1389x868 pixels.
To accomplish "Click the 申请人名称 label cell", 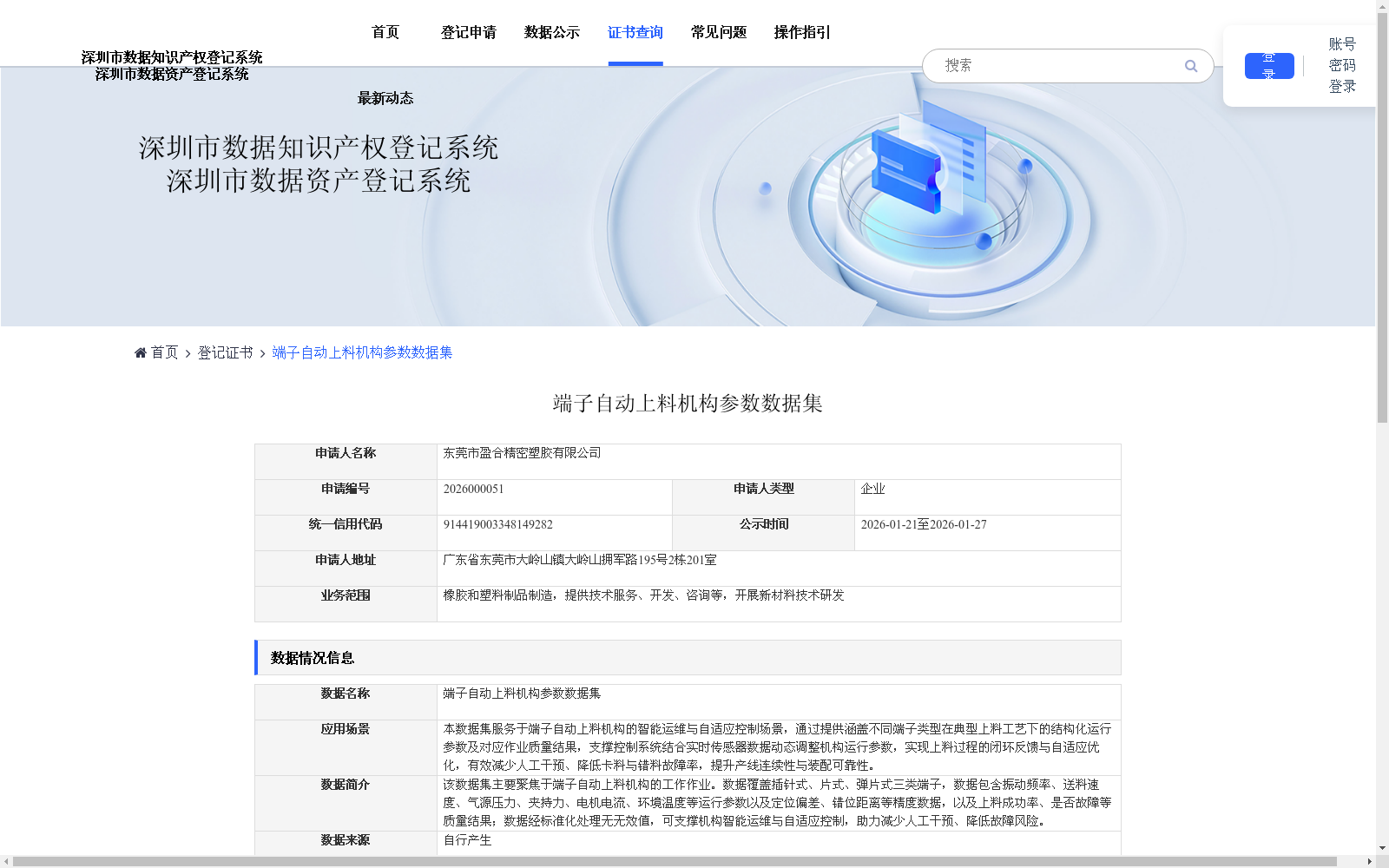I will (346, 462).
